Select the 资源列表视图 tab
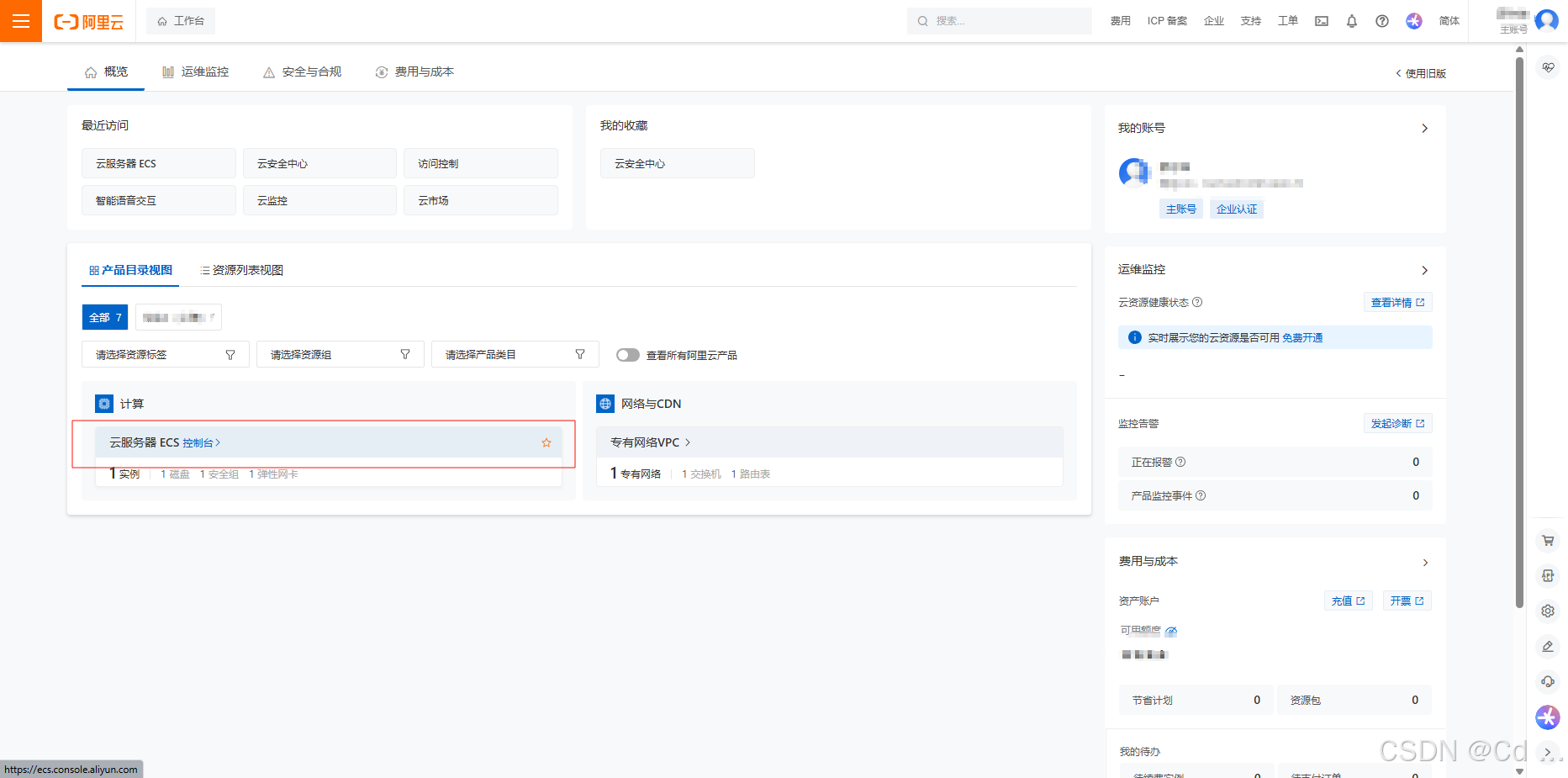This screenshot has height=778, width=1568. [242, 270]
